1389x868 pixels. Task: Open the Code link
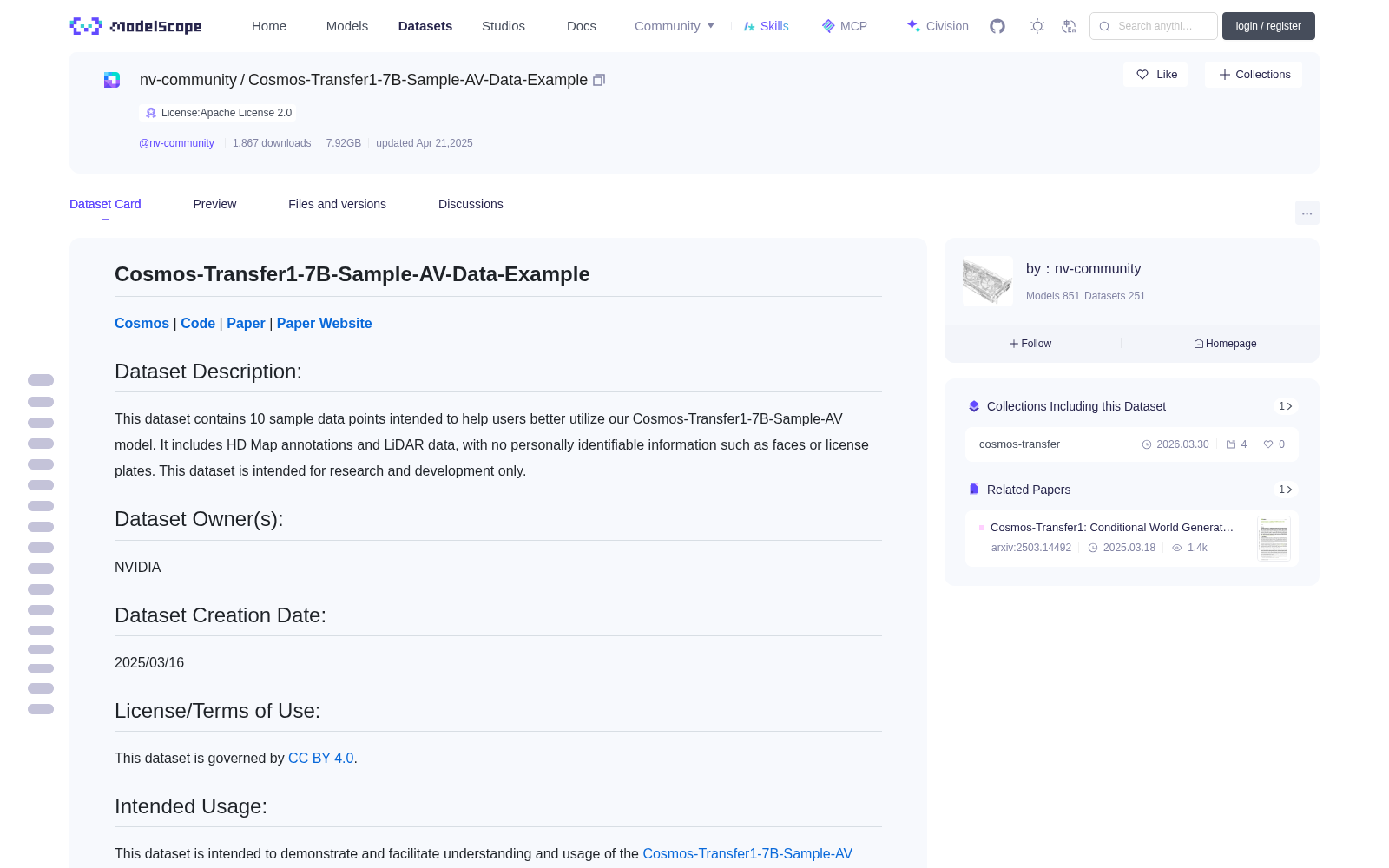(198, 323)
